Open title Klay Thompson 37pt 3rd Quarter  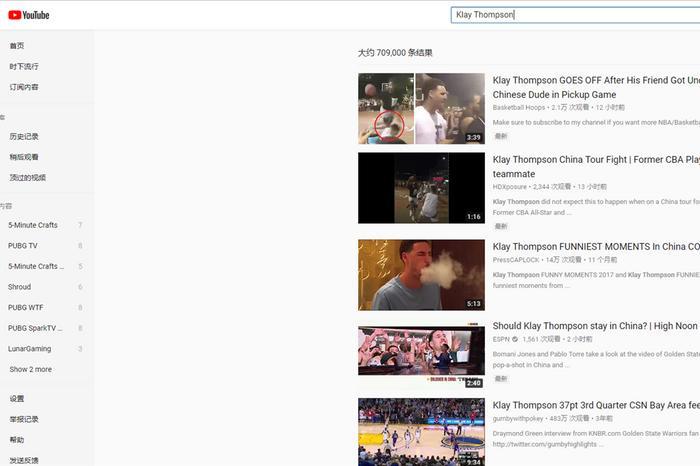click(x=596, y=405)
